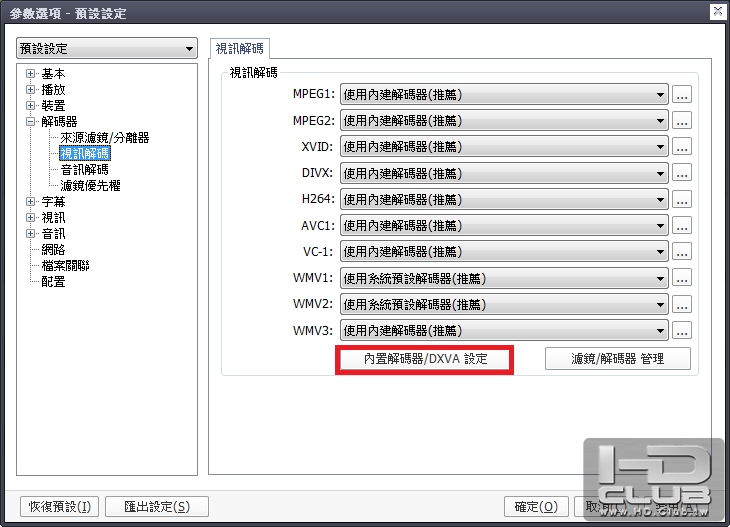Open the 預設設定 profile dropdown

tap(107, 48)
